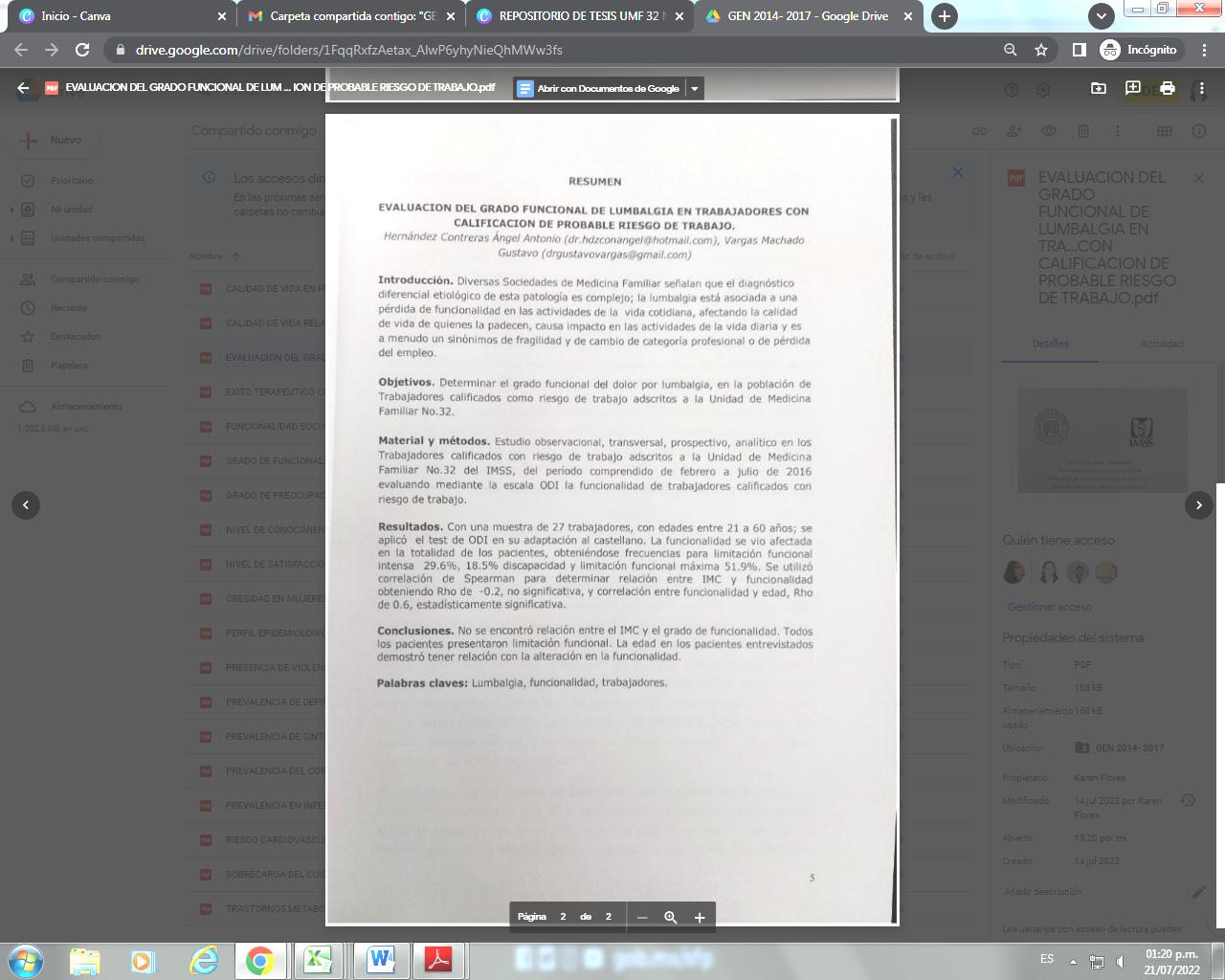Open Almacenamiento in the sidebar
Screen dimensions: 1225x980
tap(86, 407)
